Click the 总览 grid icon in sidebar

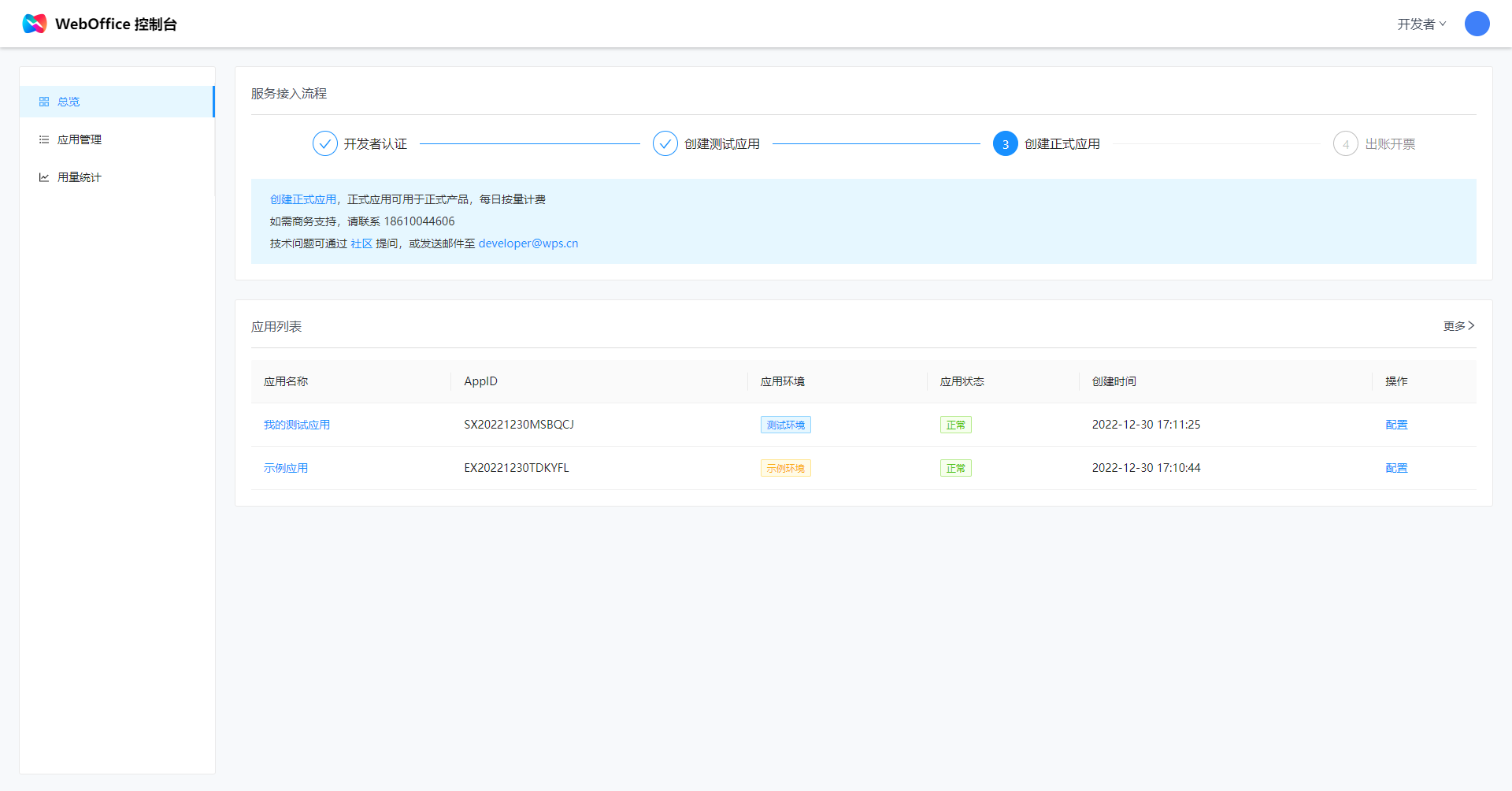click(x=44, y=102)
